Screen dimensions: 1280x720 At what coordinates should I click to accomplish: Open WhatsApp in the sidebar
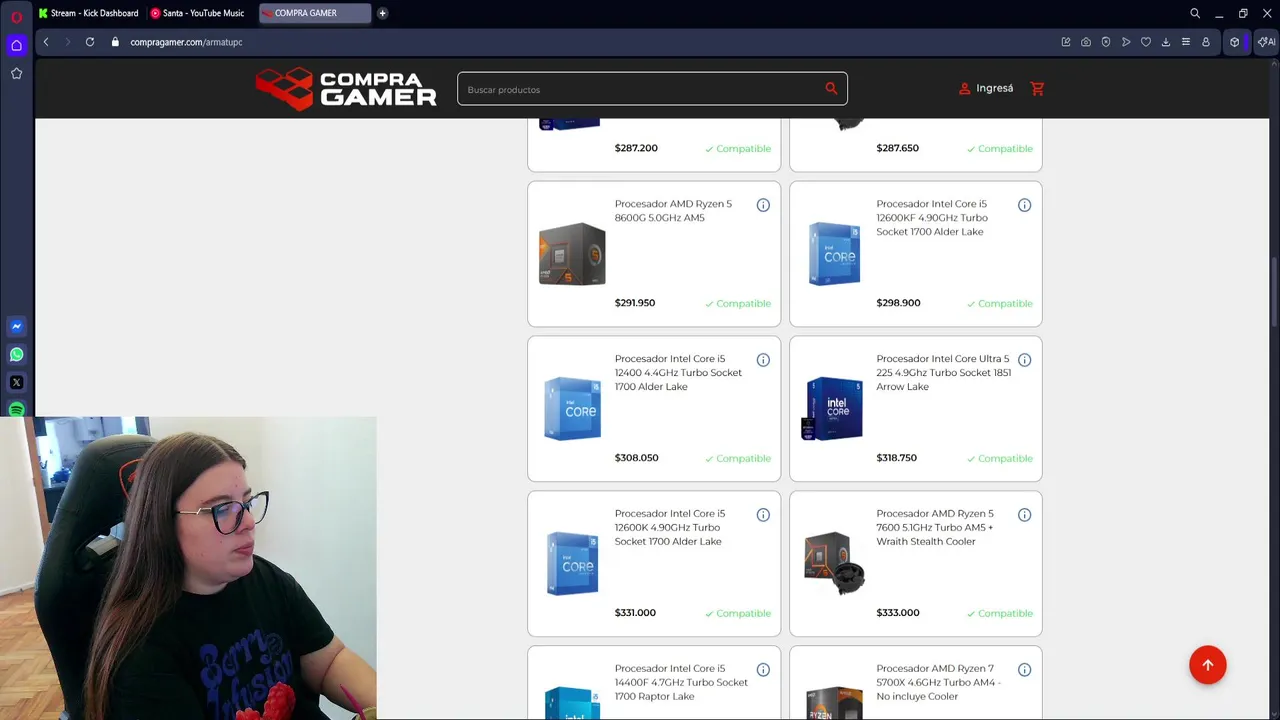[16, 354]
